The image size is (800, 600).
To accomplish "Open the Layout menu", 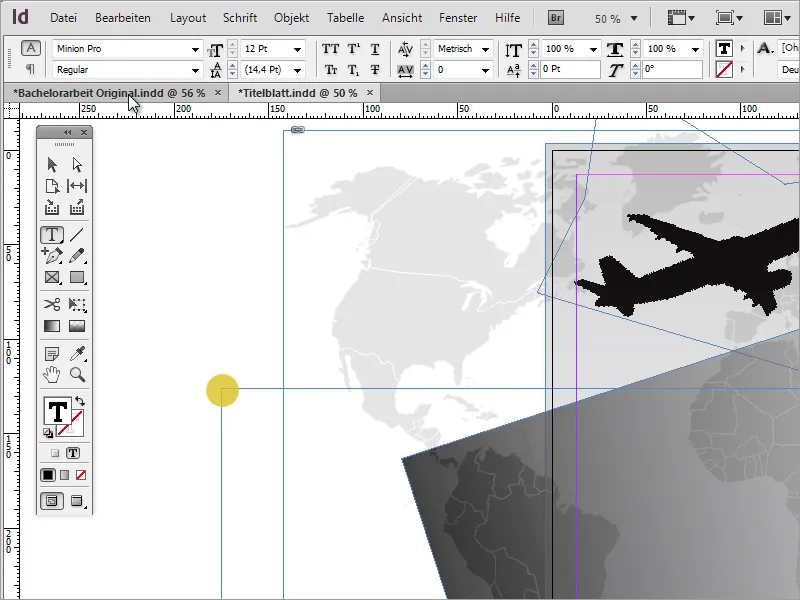I will pyautogui.click(x=188, y=18).
